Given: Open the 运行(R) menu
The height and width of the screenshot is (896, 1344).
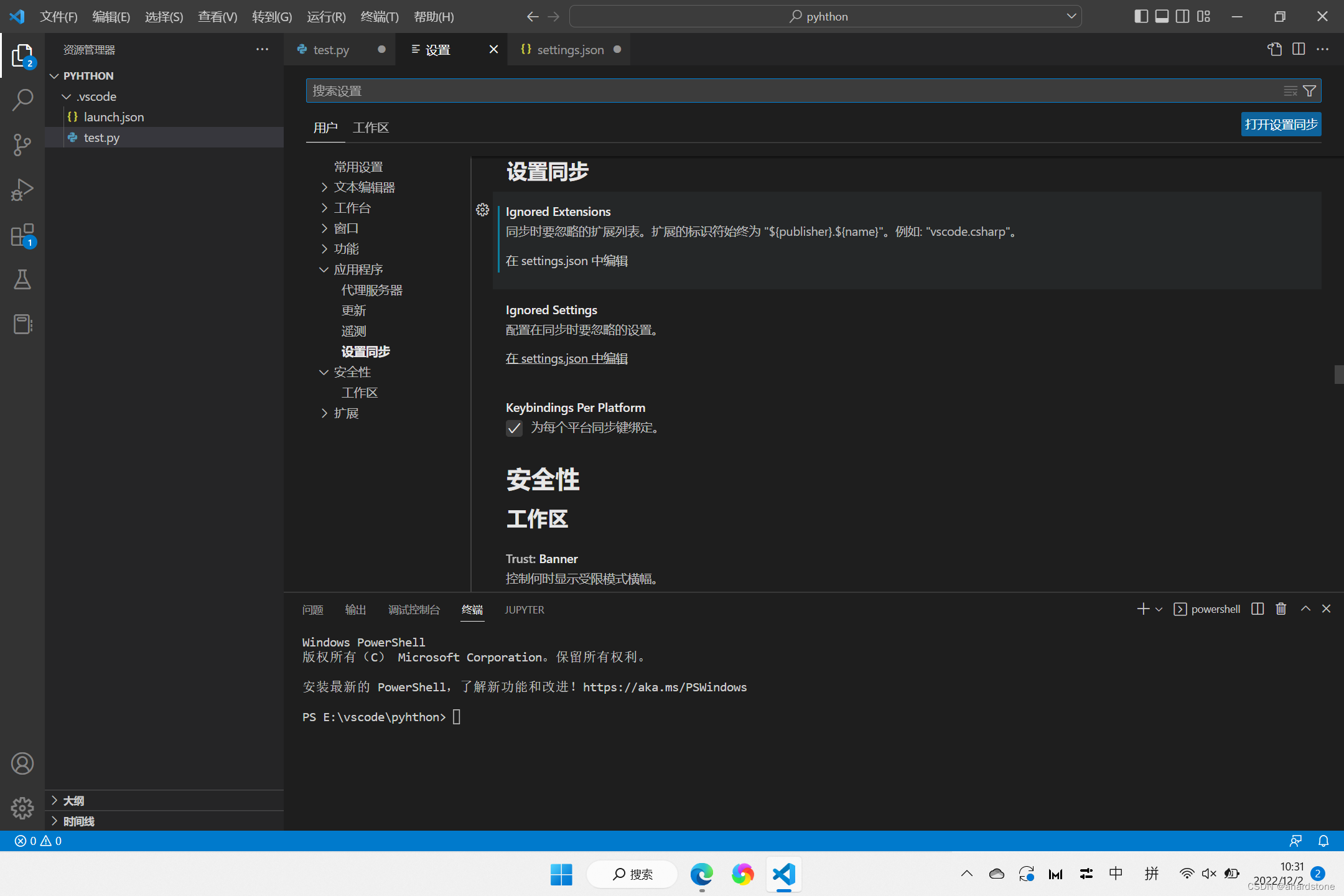Looking at the screenshot, I should click(325, 17).
